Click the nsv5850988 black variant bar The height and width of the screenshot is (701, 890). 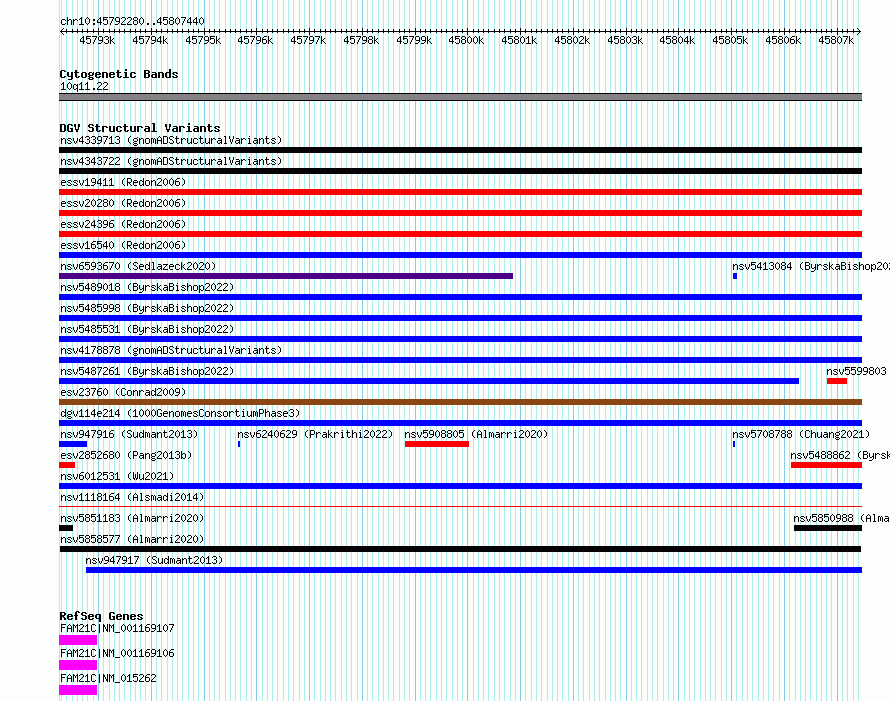click(x=828, y=528)
